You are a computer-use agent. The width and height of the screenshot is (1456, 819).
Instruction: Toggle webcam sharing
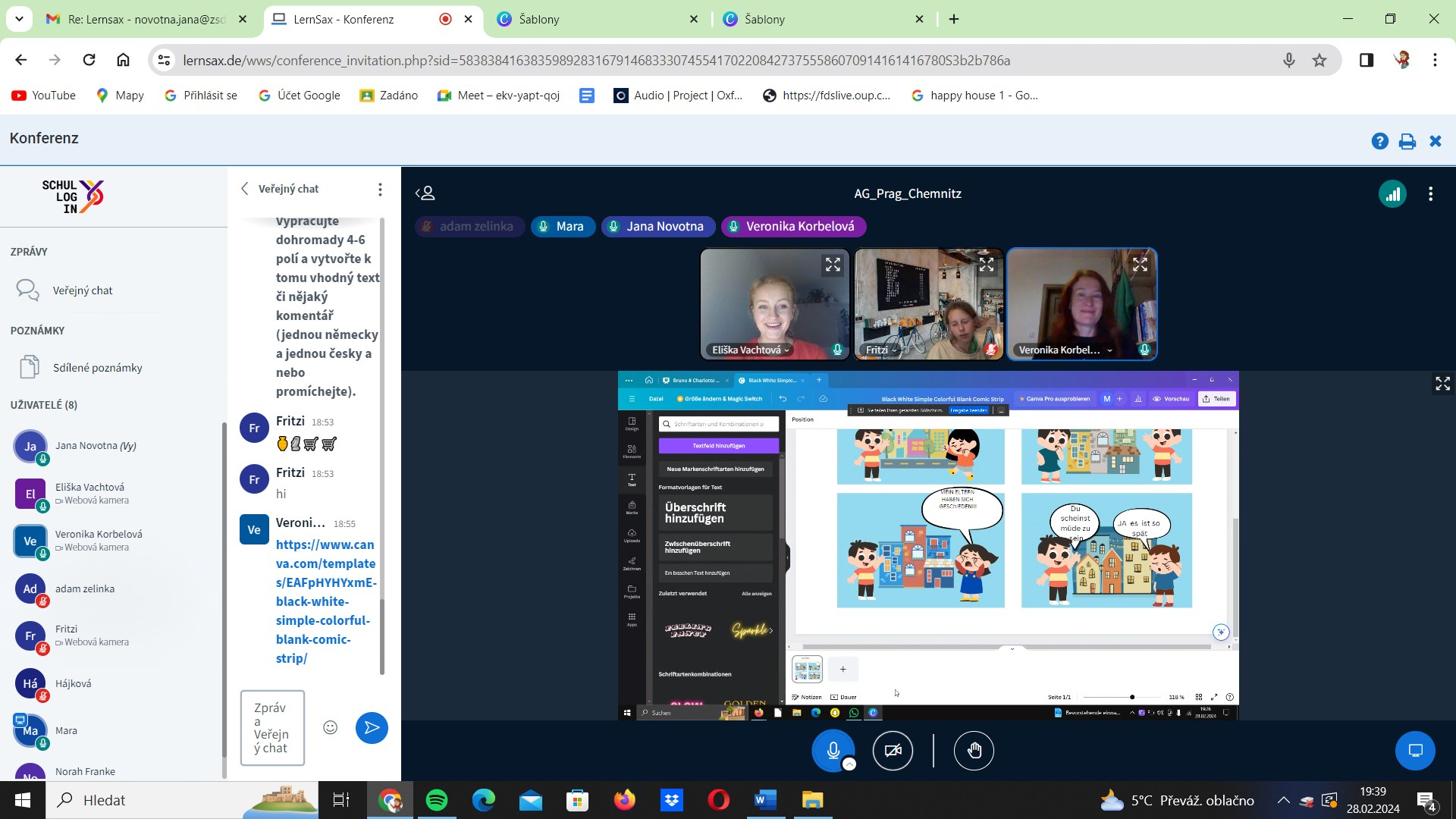(893, 751)
